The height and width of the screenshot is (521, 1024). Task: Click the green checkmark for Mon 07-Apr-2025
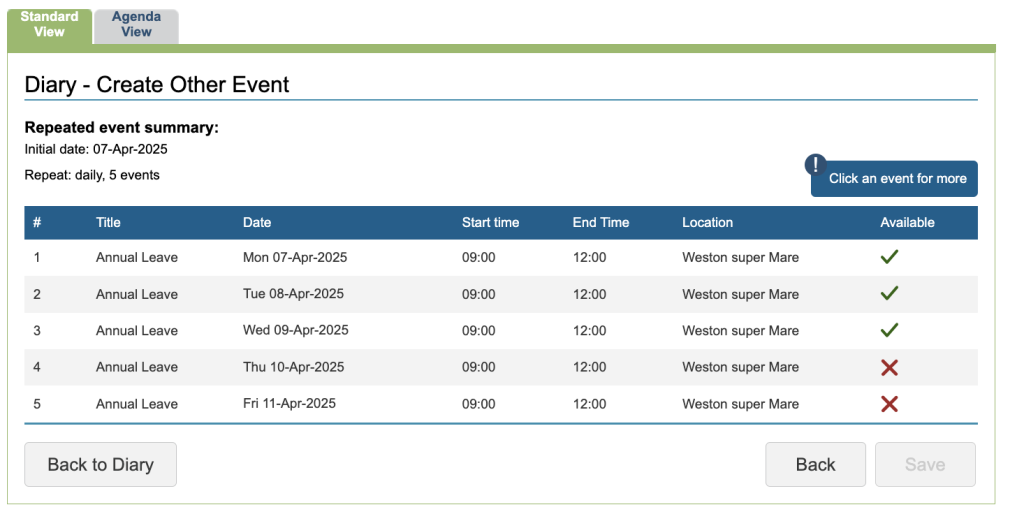(889, 257)
